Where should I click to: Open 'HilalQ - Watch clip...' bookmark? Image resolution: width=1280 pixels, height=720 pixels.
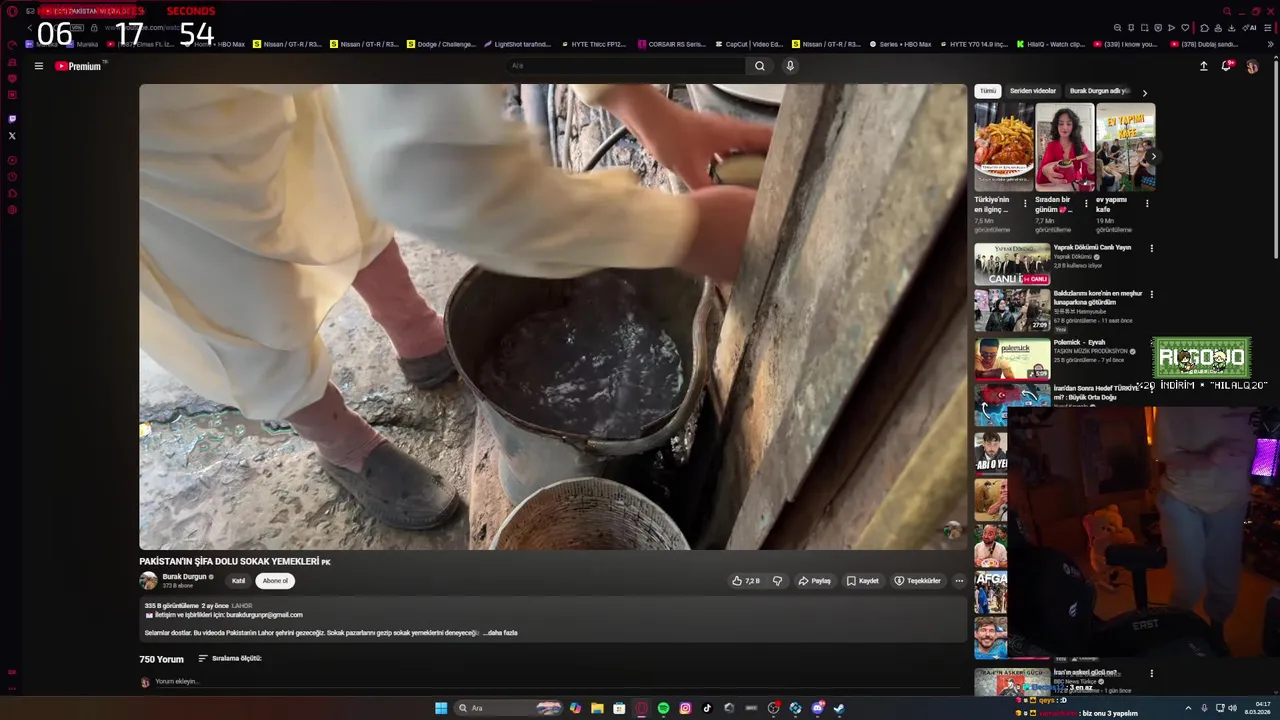[1050, 44]
